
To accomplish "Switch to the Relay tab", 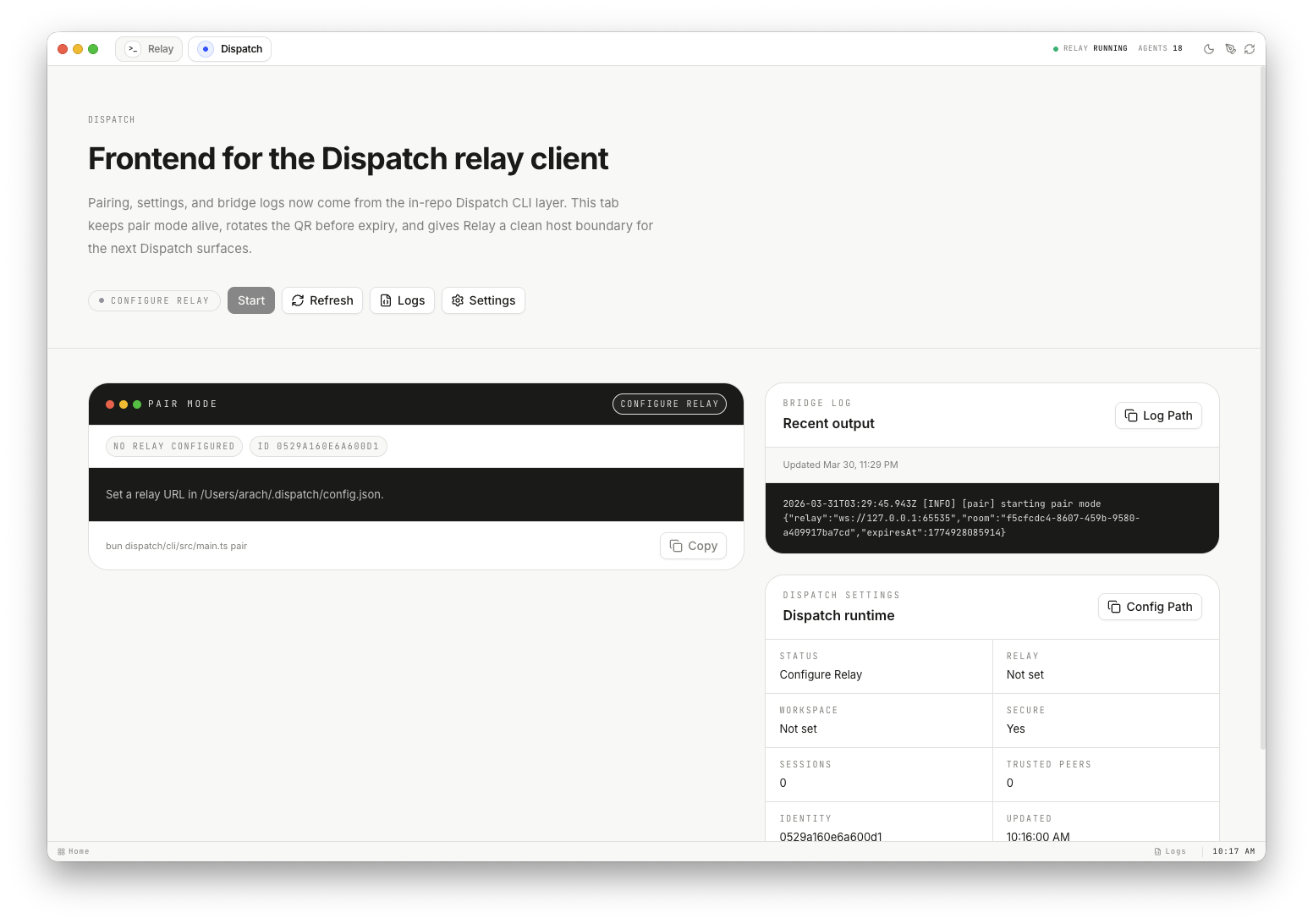I will pyautogui.click(x=150, y=49).
